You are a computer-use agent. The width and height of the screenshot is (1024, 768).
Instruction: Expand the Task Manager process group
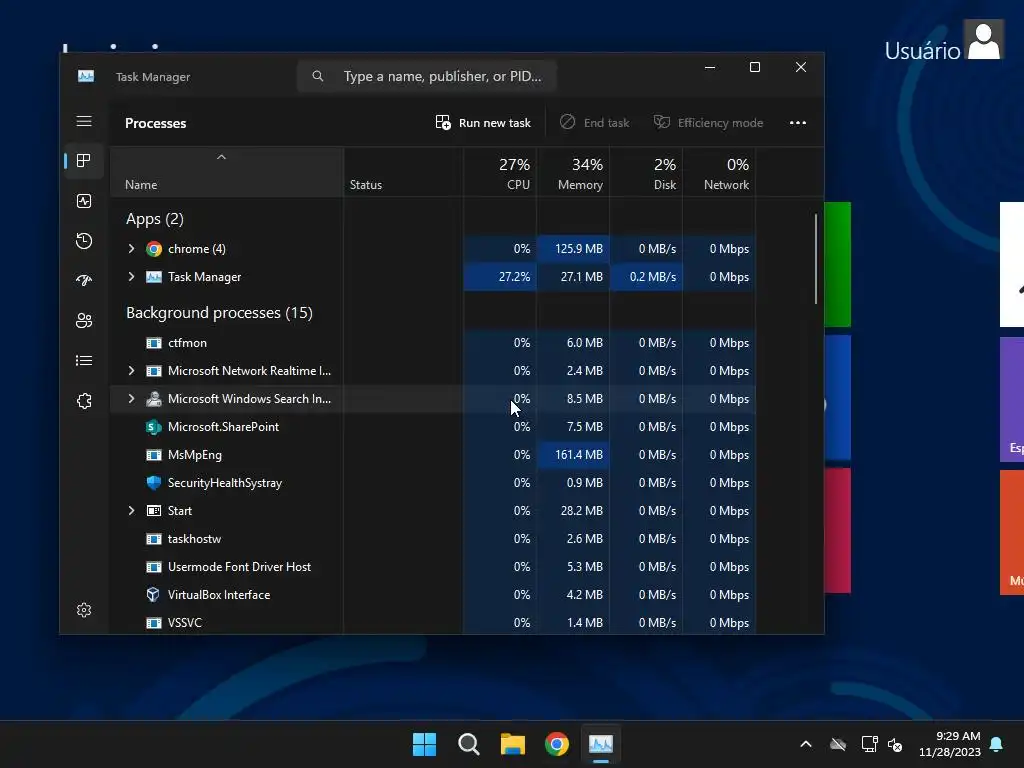tap(131, 277)
